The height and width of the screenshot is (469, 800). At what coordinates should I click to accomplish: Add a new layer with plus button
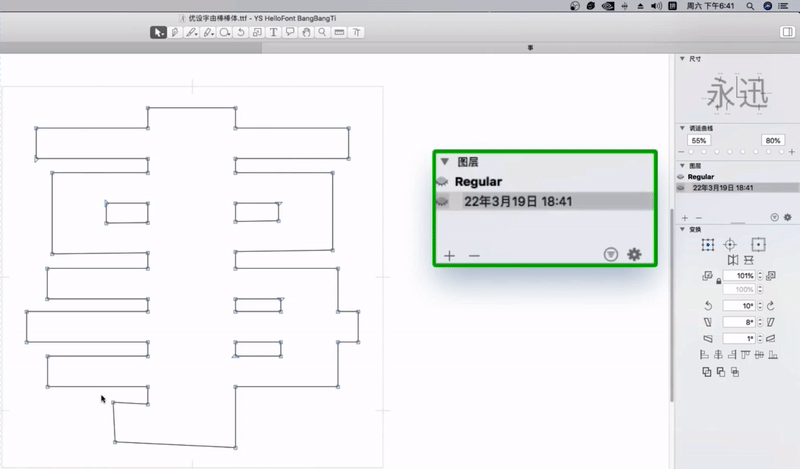point(684,217)
